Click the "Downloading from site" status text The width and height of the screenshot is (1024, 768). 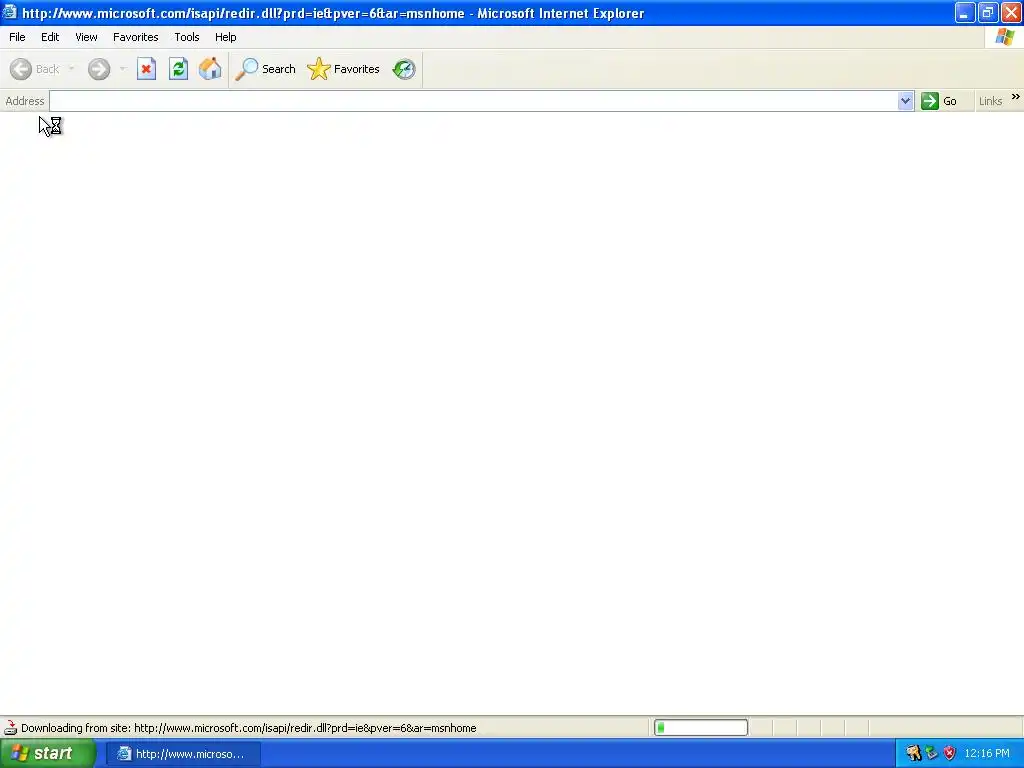(249, 728)
